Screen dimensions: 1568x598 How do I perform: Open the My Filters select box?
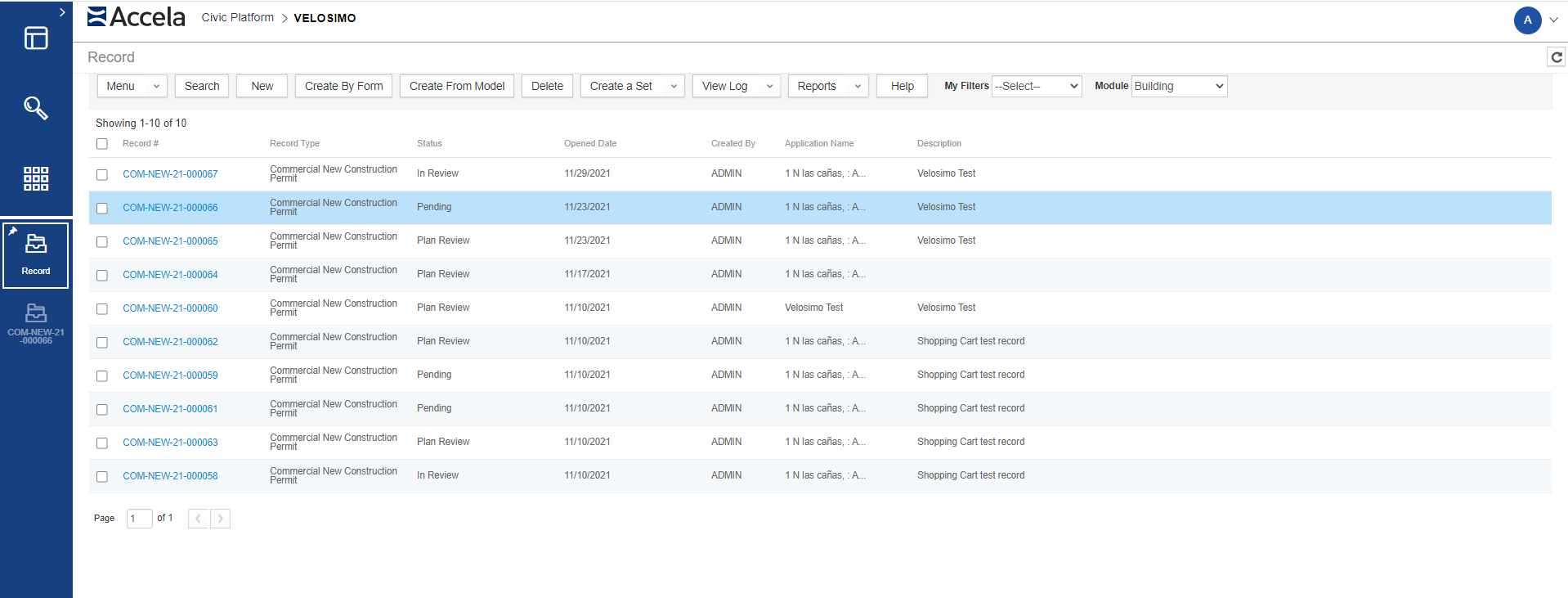[1037, 86]
